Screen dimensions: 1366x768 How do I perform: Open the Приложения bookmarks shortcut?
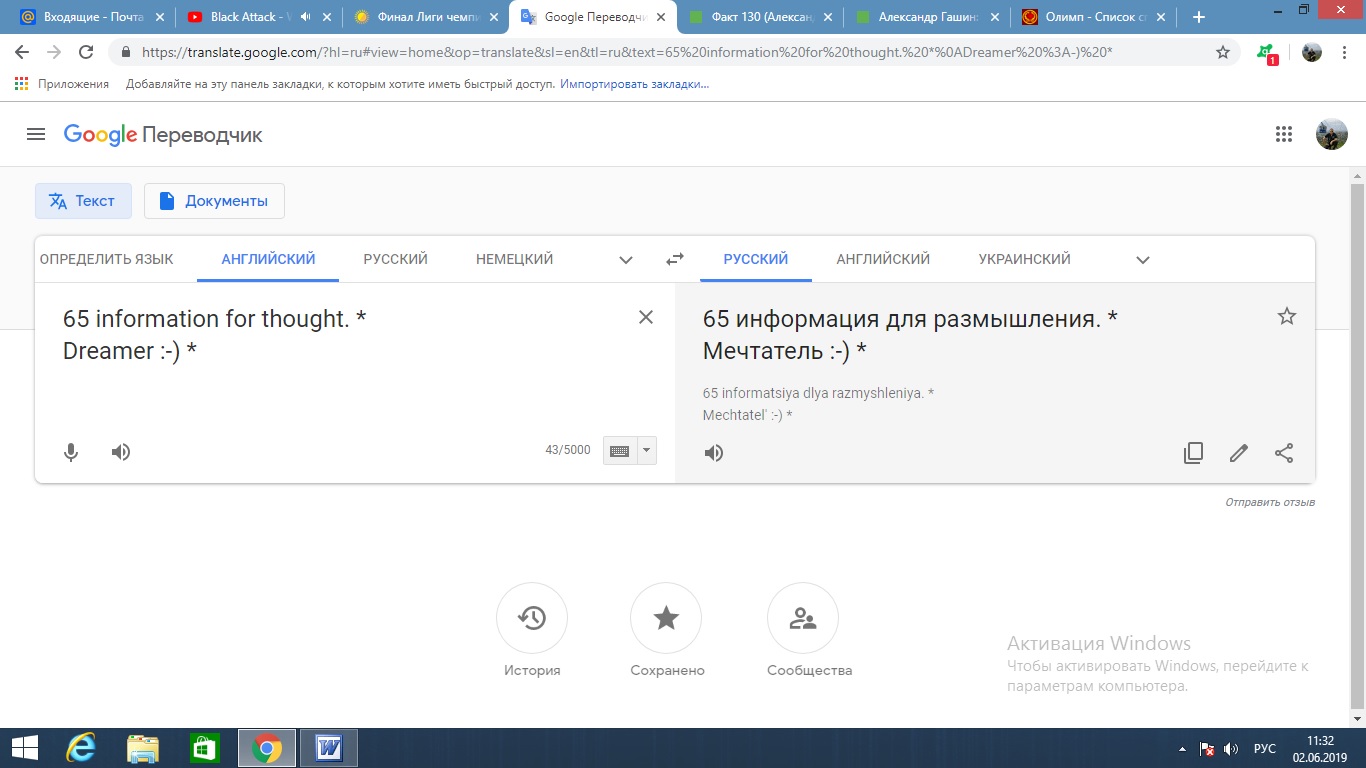tap(62, 84)
